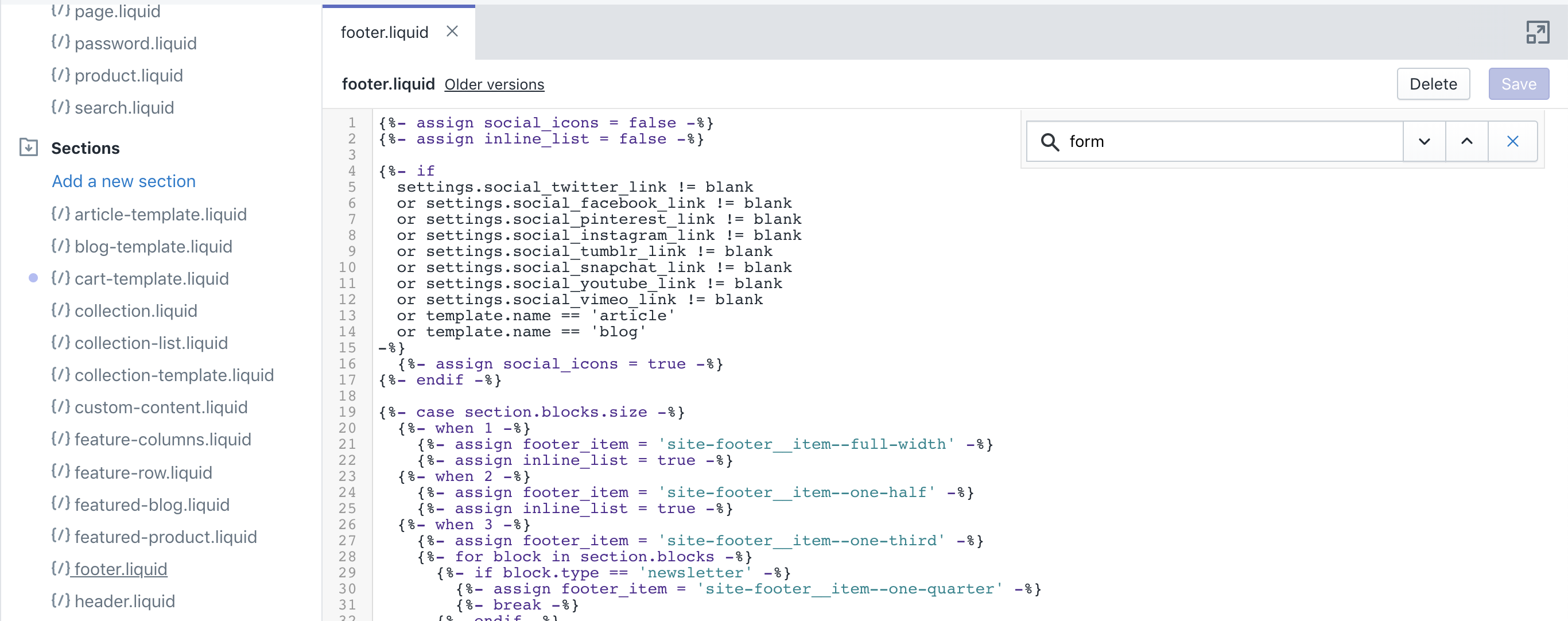Close the search box with X
The height and width of the screenshot is (621, 1568).
pyautogui.click(x=1512, y=142)
